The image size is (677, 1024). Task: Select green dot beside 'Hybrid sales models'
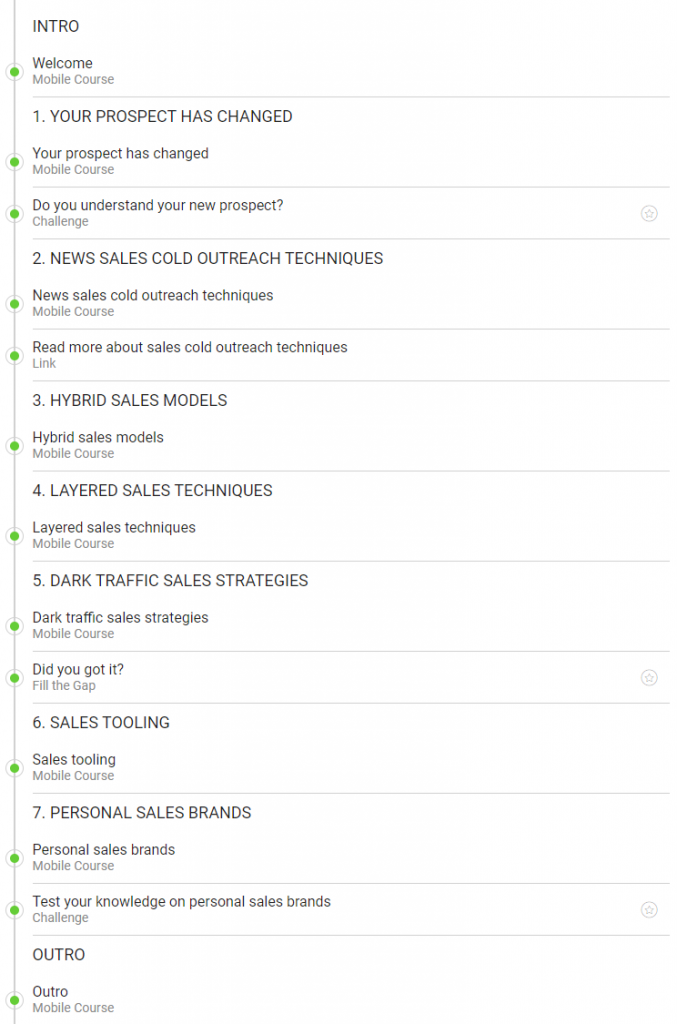point(14,445)
